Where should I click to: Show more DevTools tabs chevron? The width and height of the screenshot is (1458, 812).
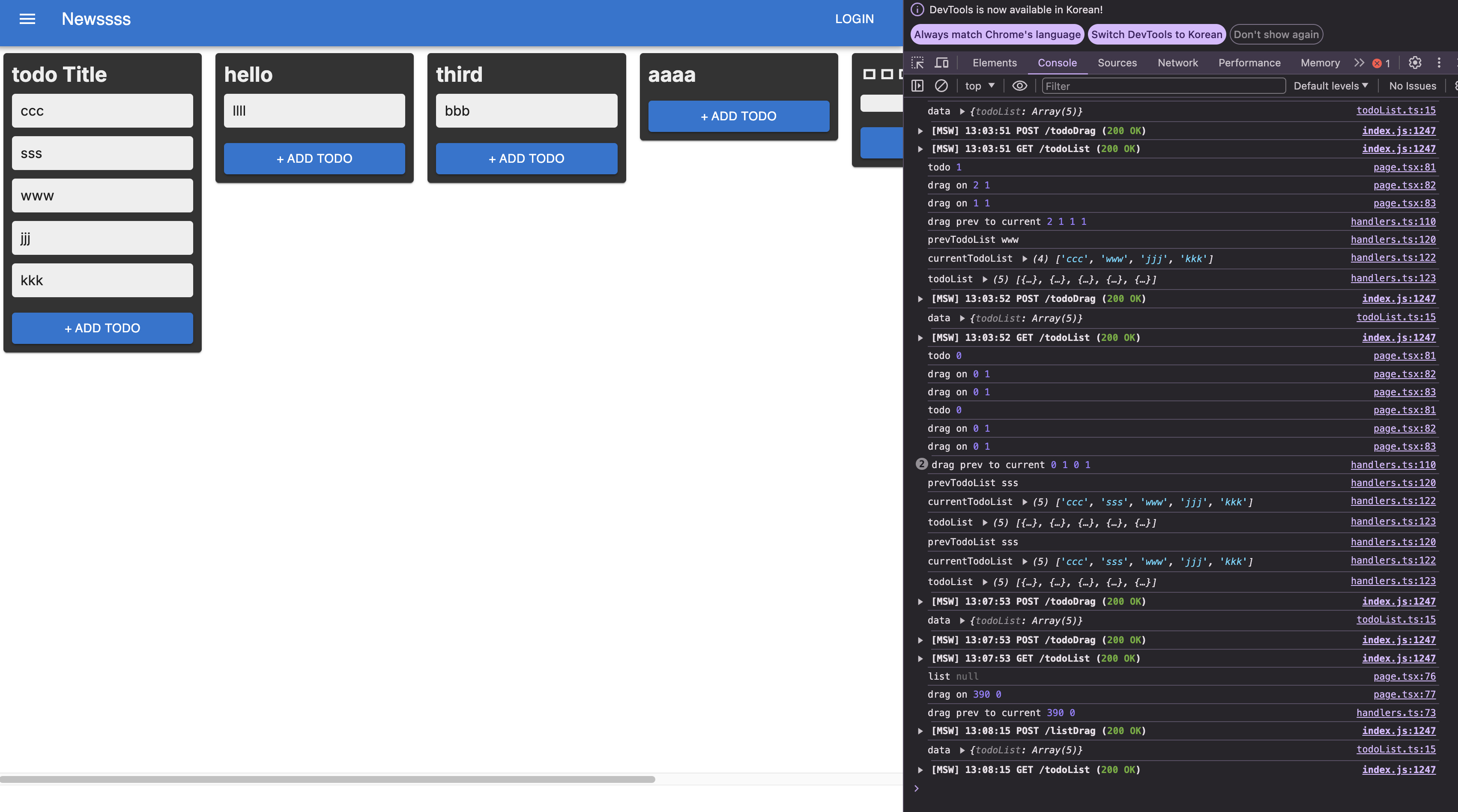(x=1359, y=63)
